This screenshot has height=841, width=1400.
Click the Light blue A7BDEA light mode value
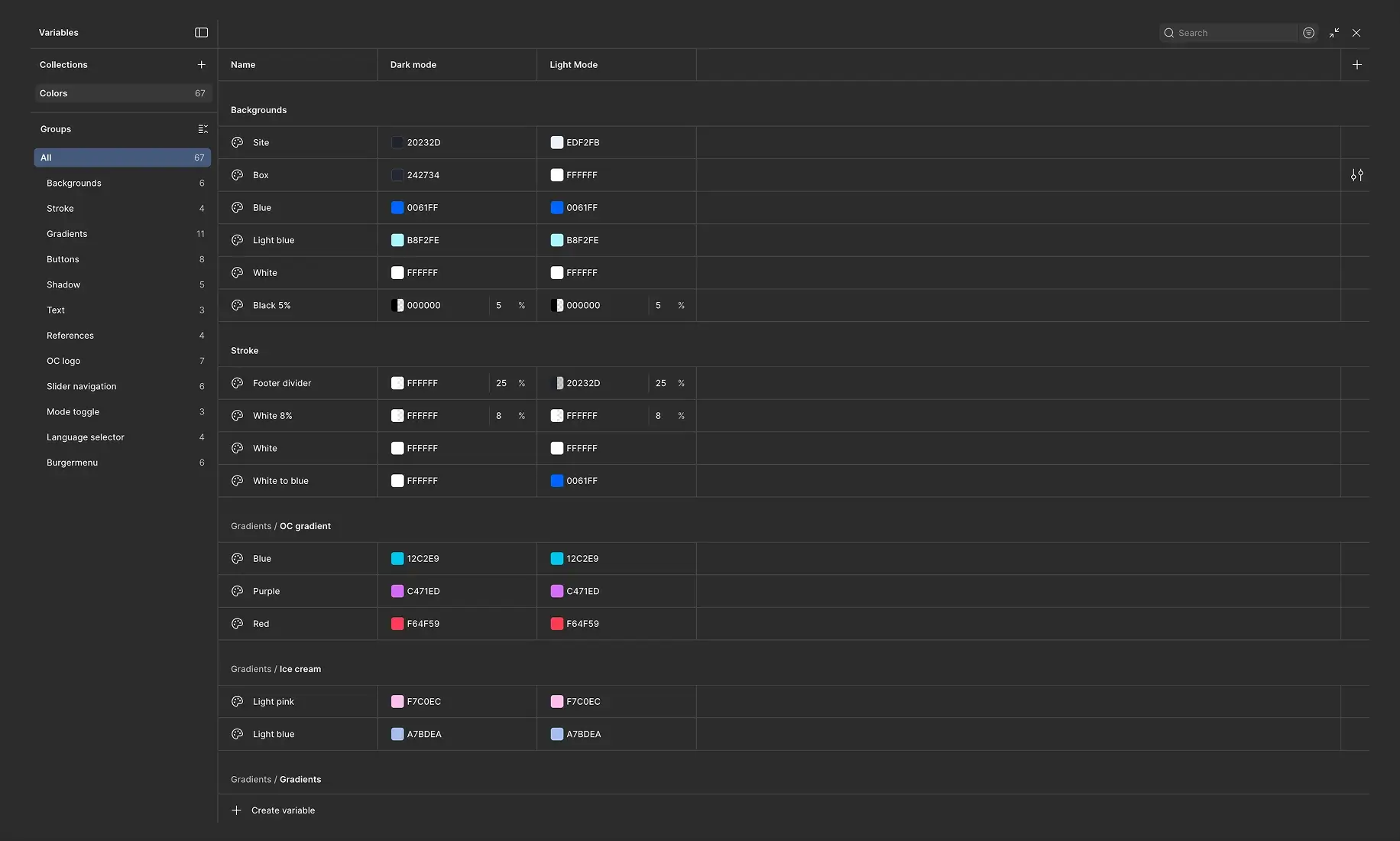(x=584, y=734)
